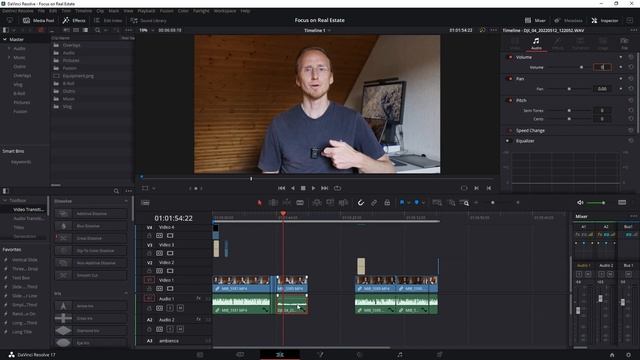Open the Metadata panel
Screen dimensions: 640x360
(x=569, y=20)
